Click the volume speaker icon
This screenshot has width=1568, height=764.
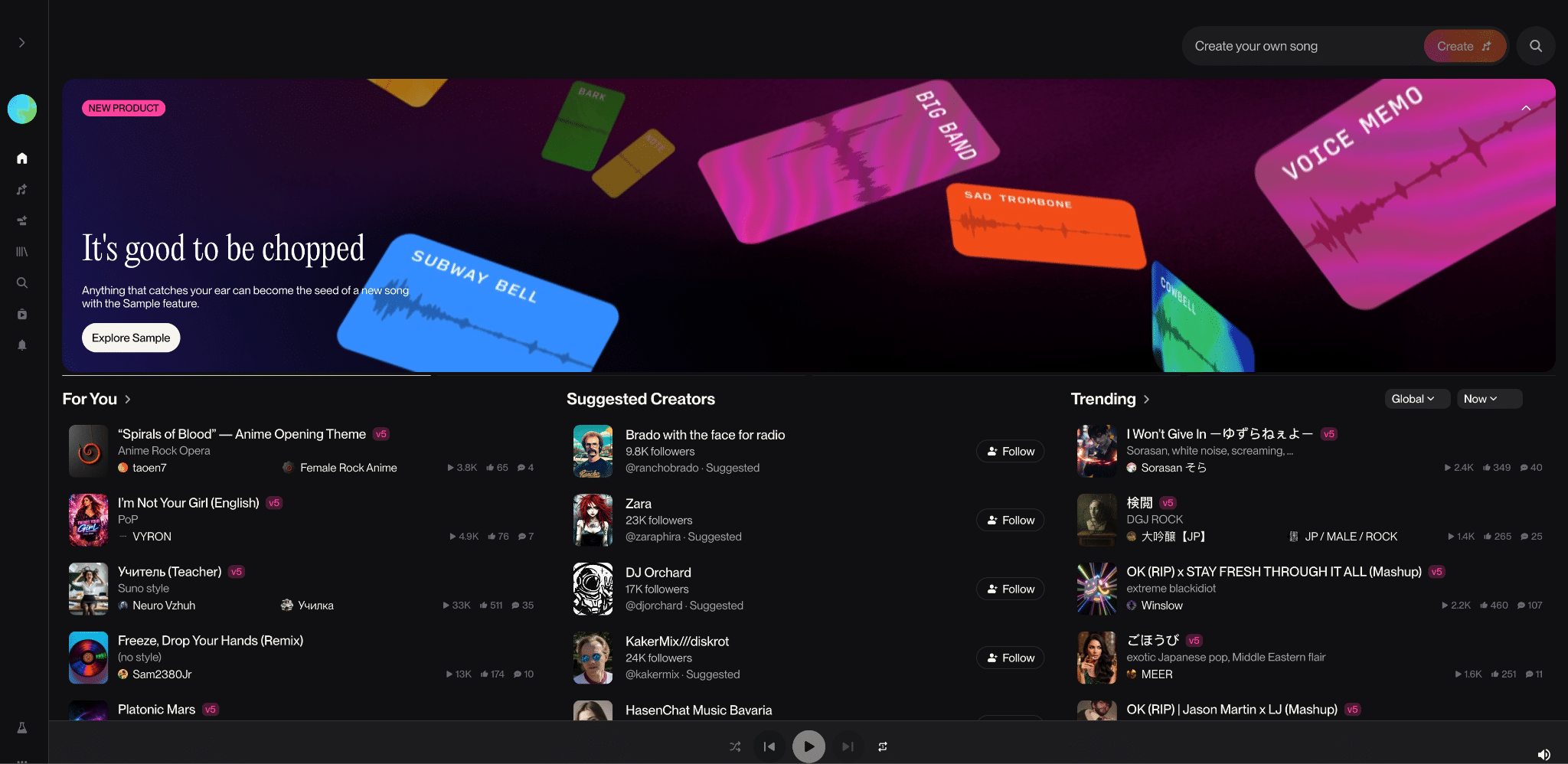pos(1543,755)
